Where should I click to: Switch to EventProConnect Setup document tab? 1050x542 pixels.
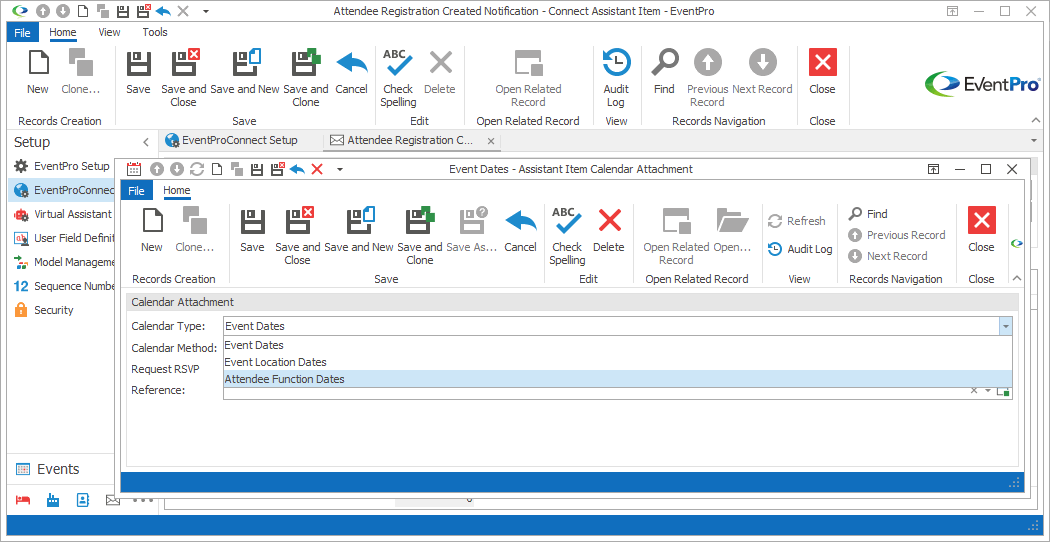click(232, 141)
